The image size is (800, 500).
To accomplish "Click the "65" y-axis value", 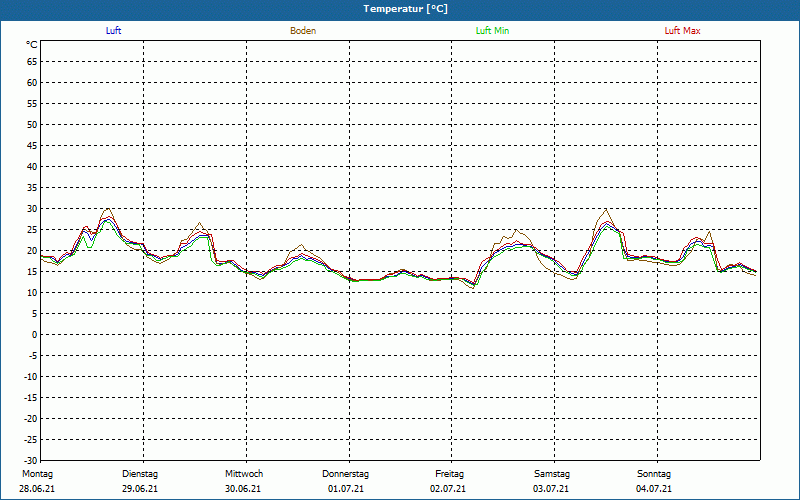I will coord(32,62).
